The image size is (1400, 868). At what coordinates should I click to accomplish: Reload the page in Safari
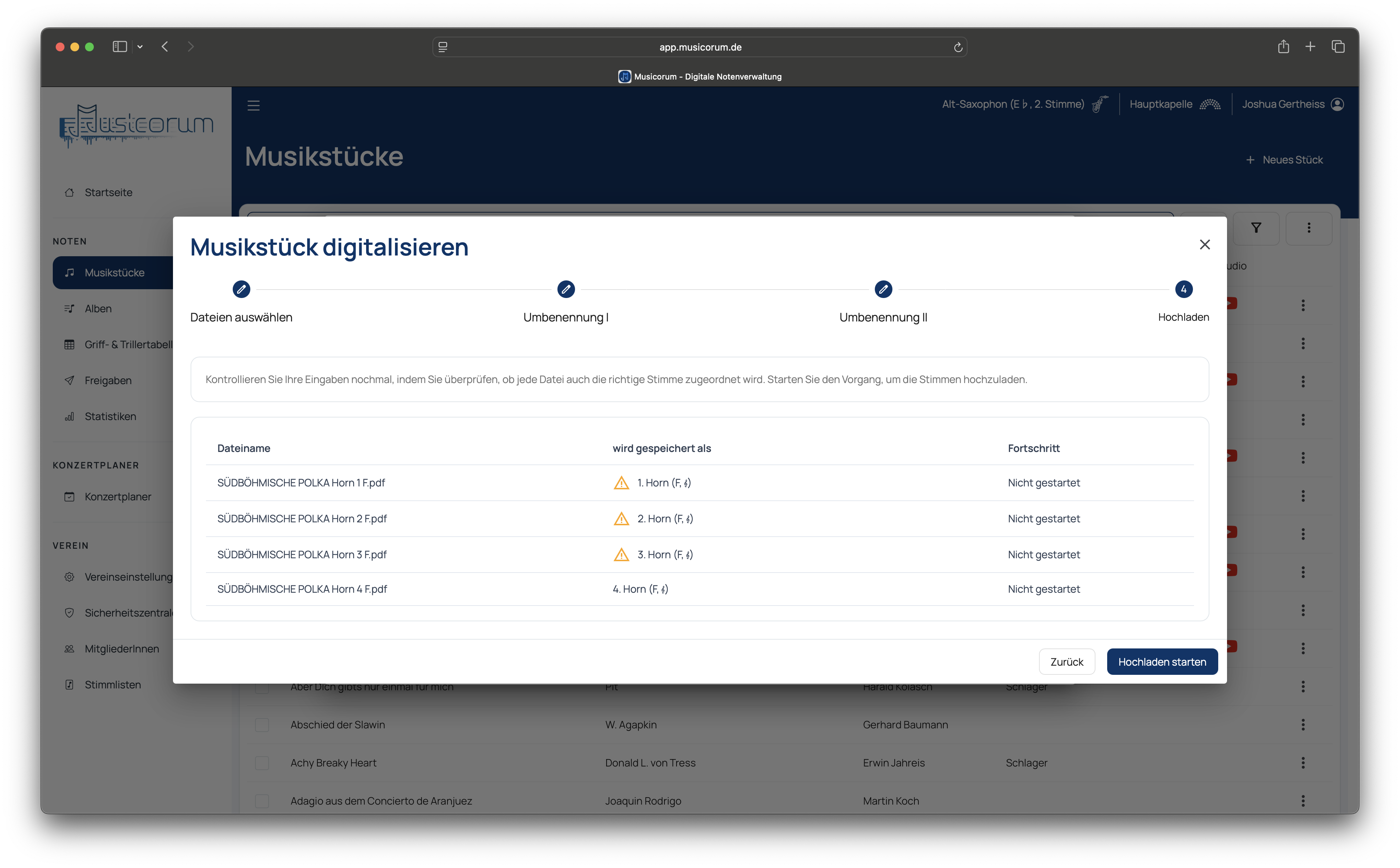[x=957, y=47]
